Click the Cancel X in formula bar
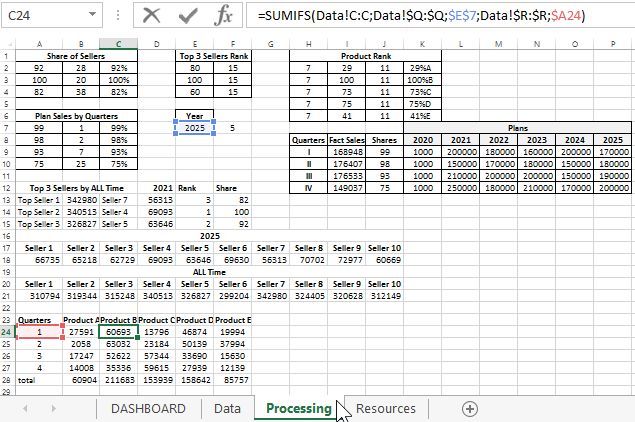This screenshot has height=422, width=635. tap(152, 16)
